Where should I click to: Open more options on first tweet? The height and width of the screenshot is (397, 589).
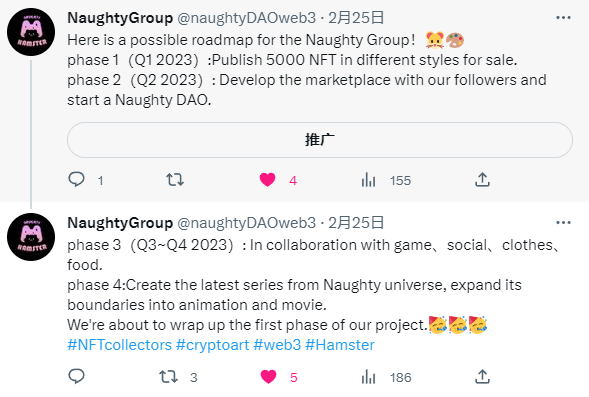[x=563, y=18]
